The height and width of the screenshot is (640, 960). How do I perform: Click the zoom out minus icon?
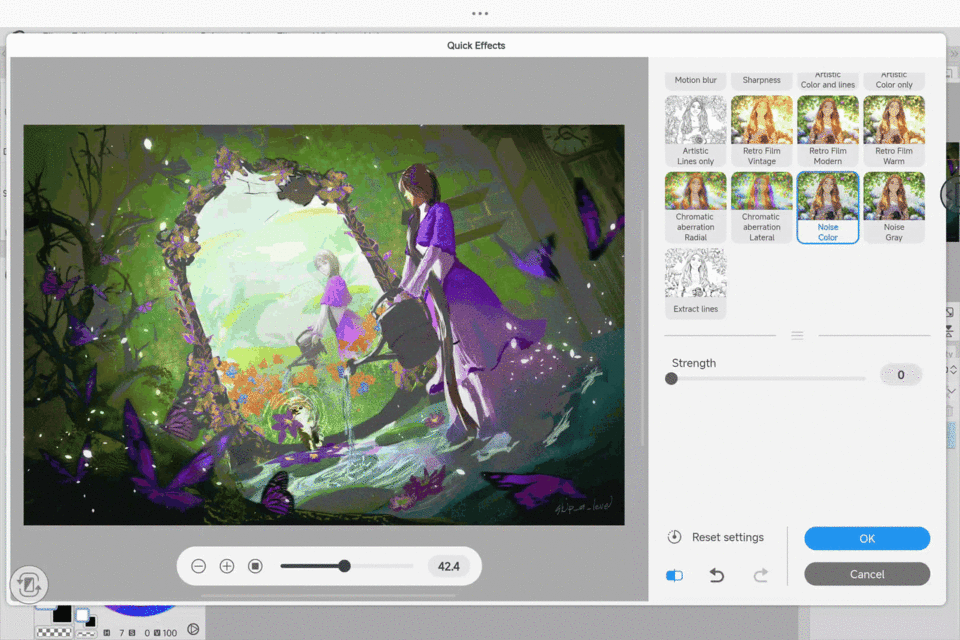coord(198,566)
